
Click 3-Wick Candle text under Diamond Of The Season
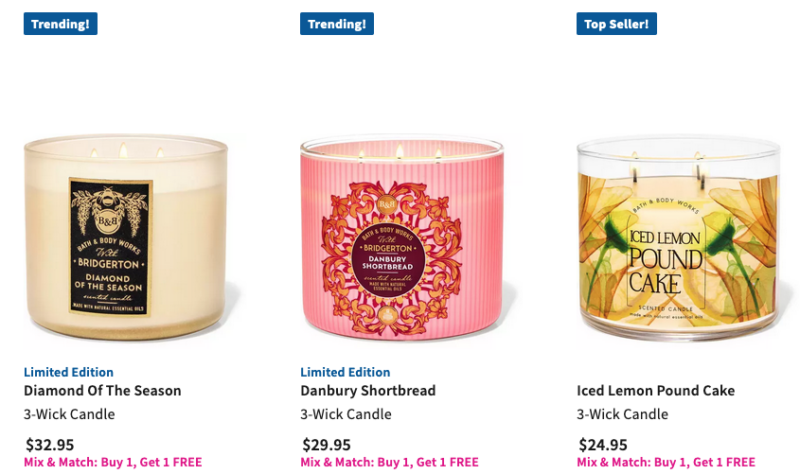(x=69, y=414)
